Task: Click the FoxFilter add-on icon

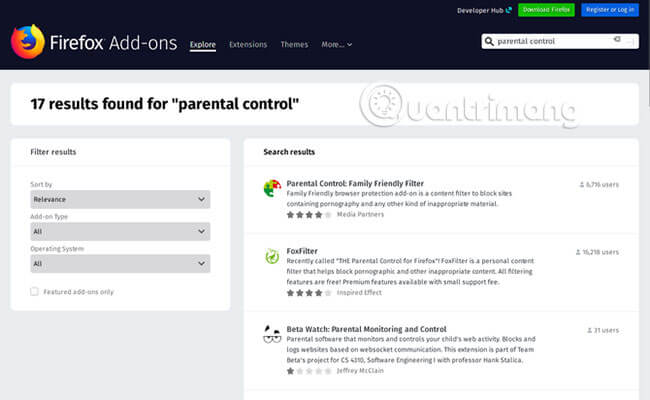Action: tap(271, 256)
